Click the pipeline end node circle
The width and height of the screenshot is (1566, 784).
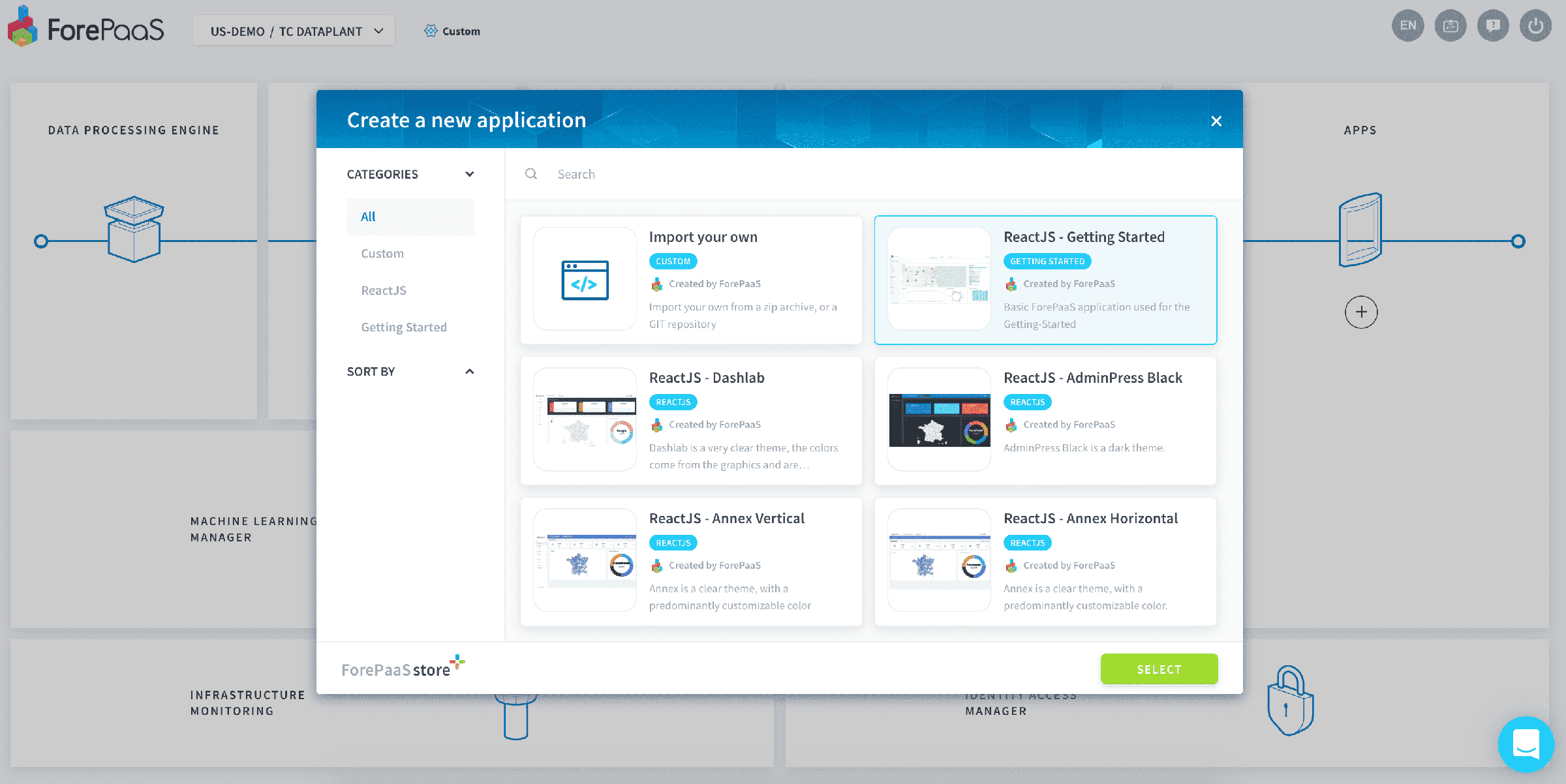coord(1518,241)
